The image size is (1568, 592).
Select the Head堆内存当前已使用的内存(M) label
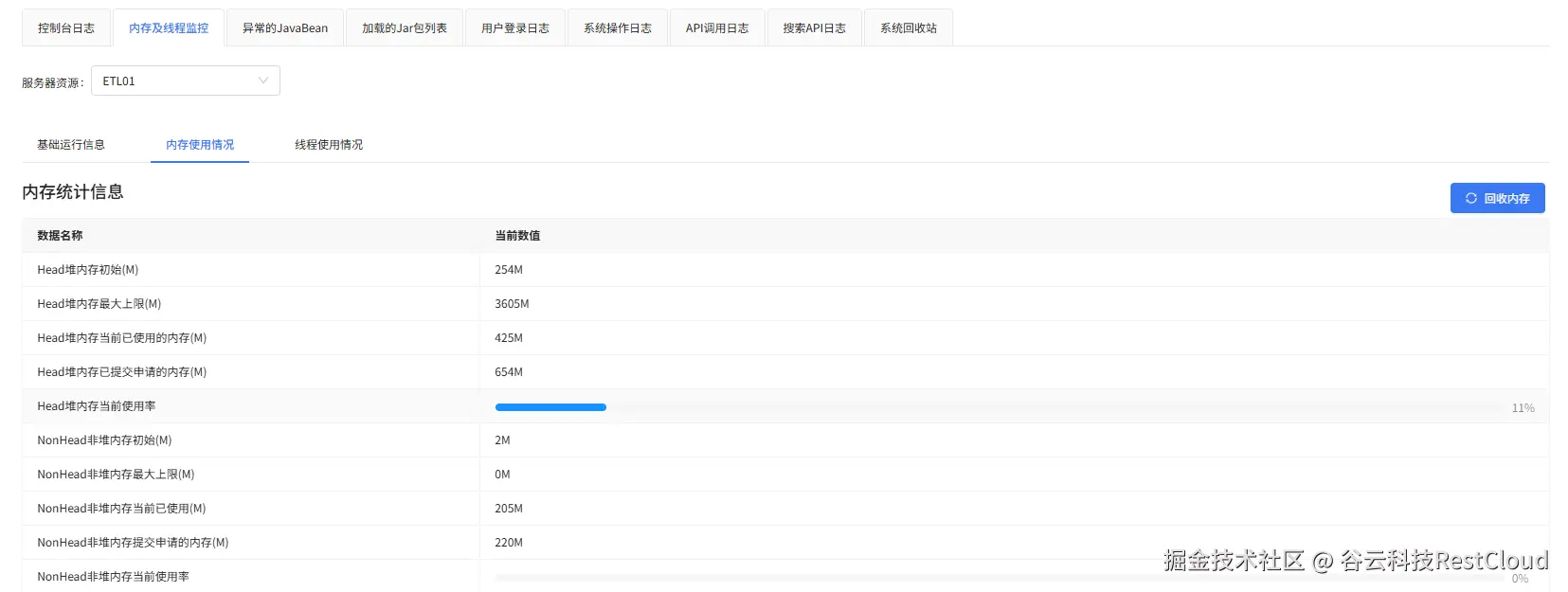pyautogui.click(x=122, y=338)
